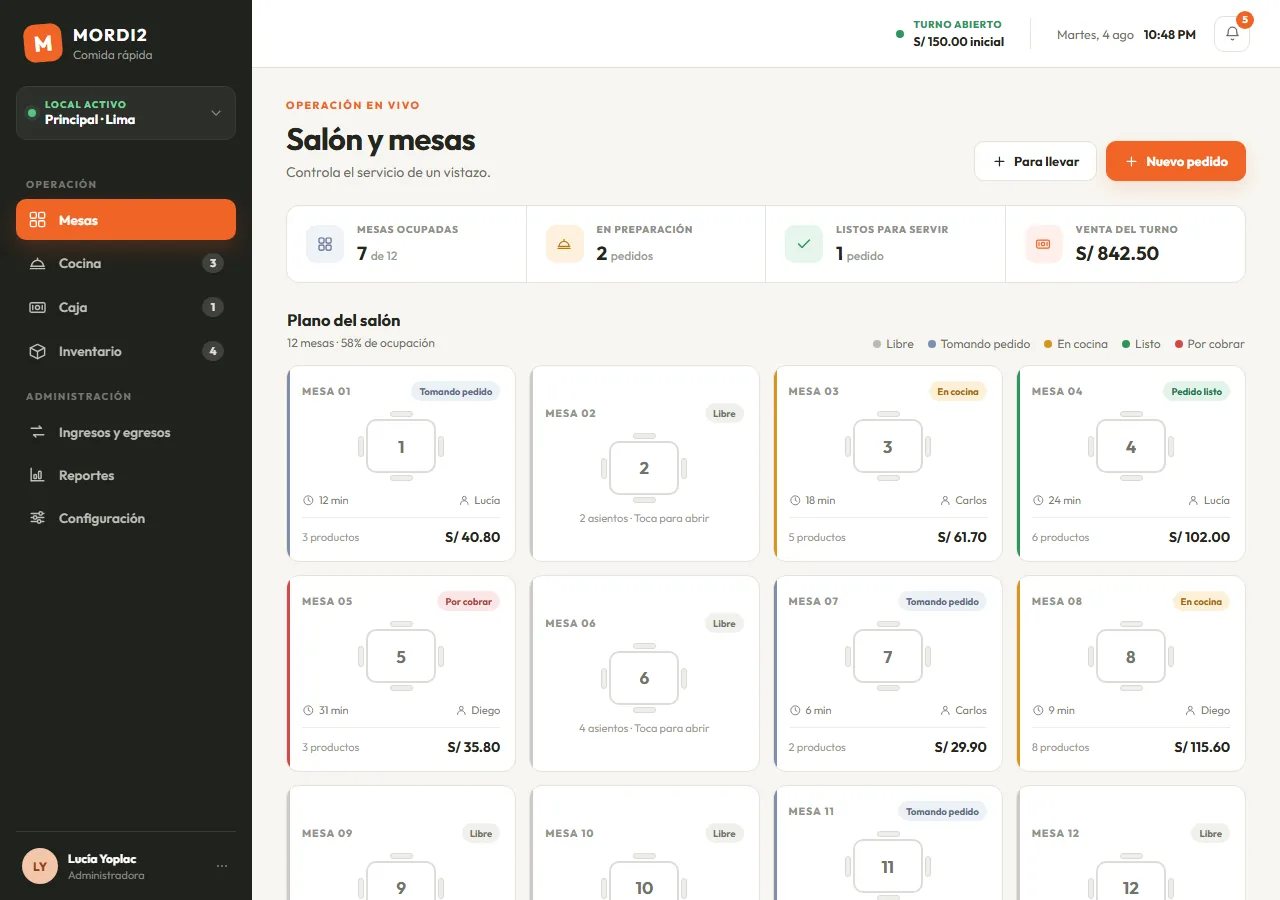Screen dimensions: 1280x900
Task: Open free Mesa 06 table diagram
Action: tap(644, 678)
